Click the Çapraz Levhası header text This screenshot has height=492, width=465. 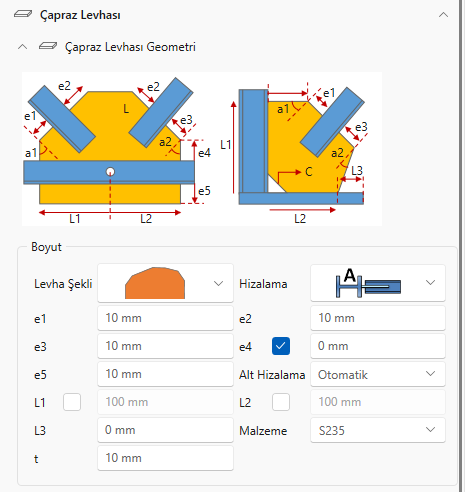point(80,15)
